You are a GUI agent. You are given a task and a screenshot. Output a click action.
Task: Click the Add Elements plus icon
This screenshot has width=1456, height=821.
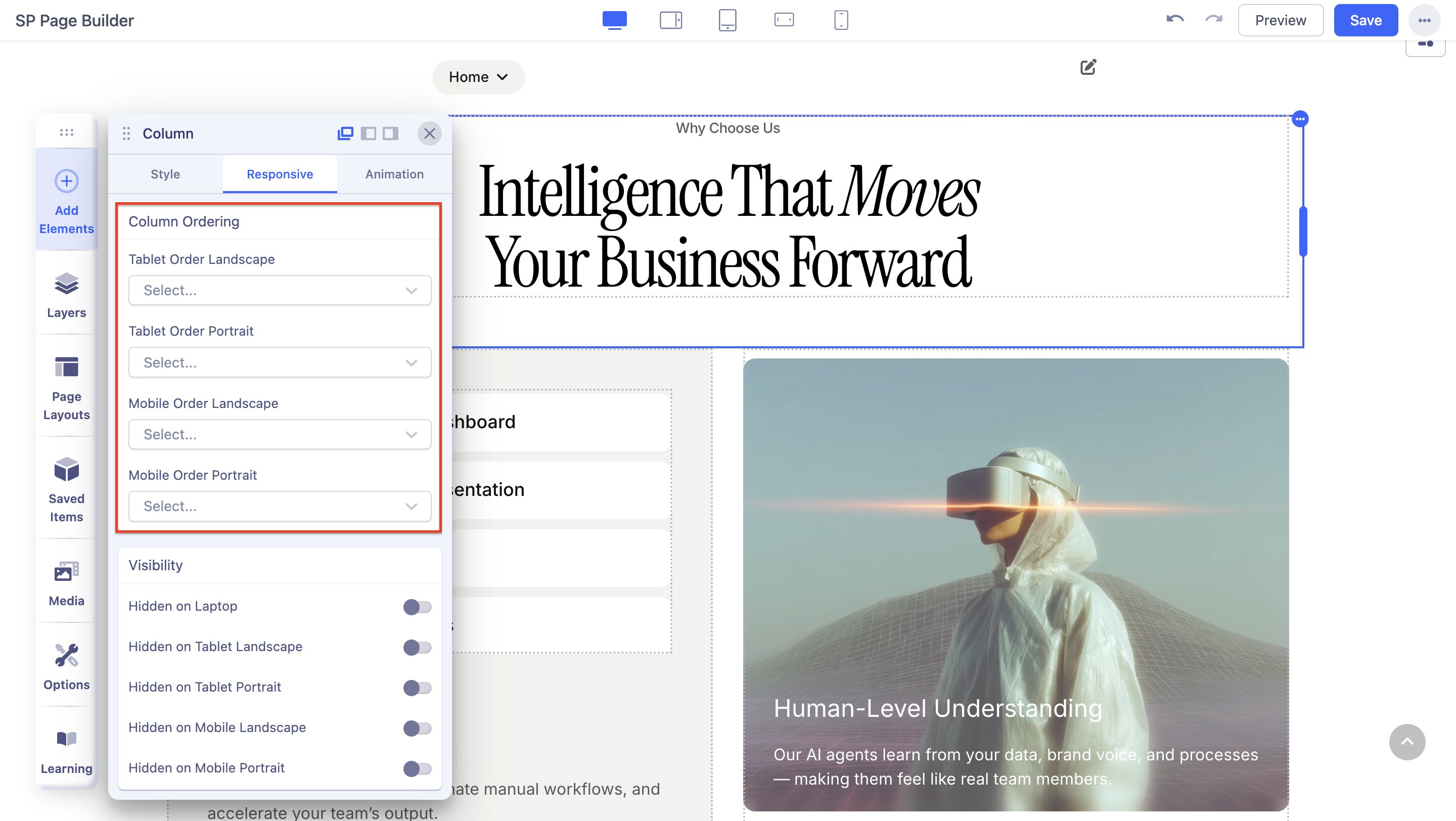[x=66, y=181]
